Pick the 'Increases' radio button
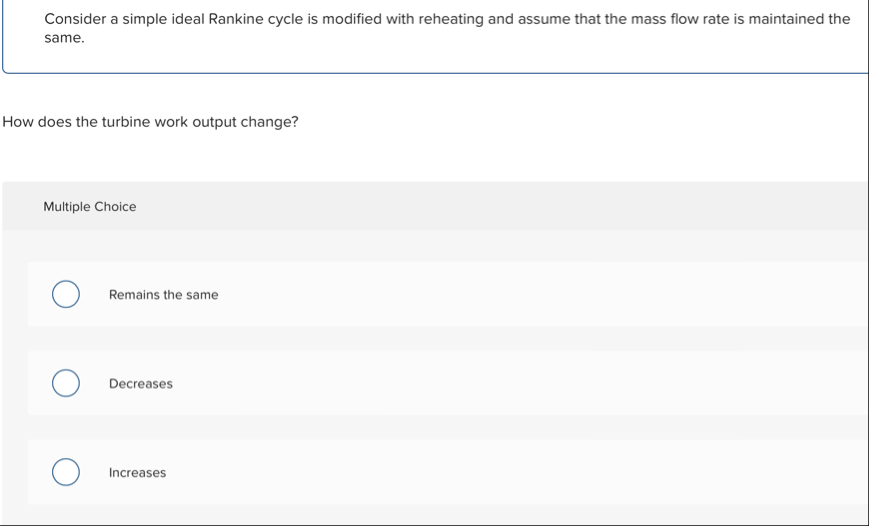 (x=66, y=472)
